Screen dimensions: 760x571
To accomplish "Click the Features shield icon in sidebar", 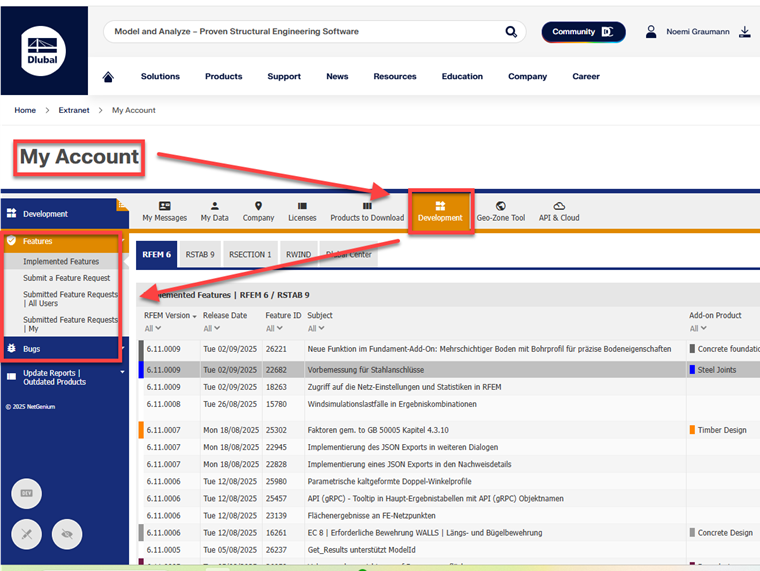I will tap(12, 241).
